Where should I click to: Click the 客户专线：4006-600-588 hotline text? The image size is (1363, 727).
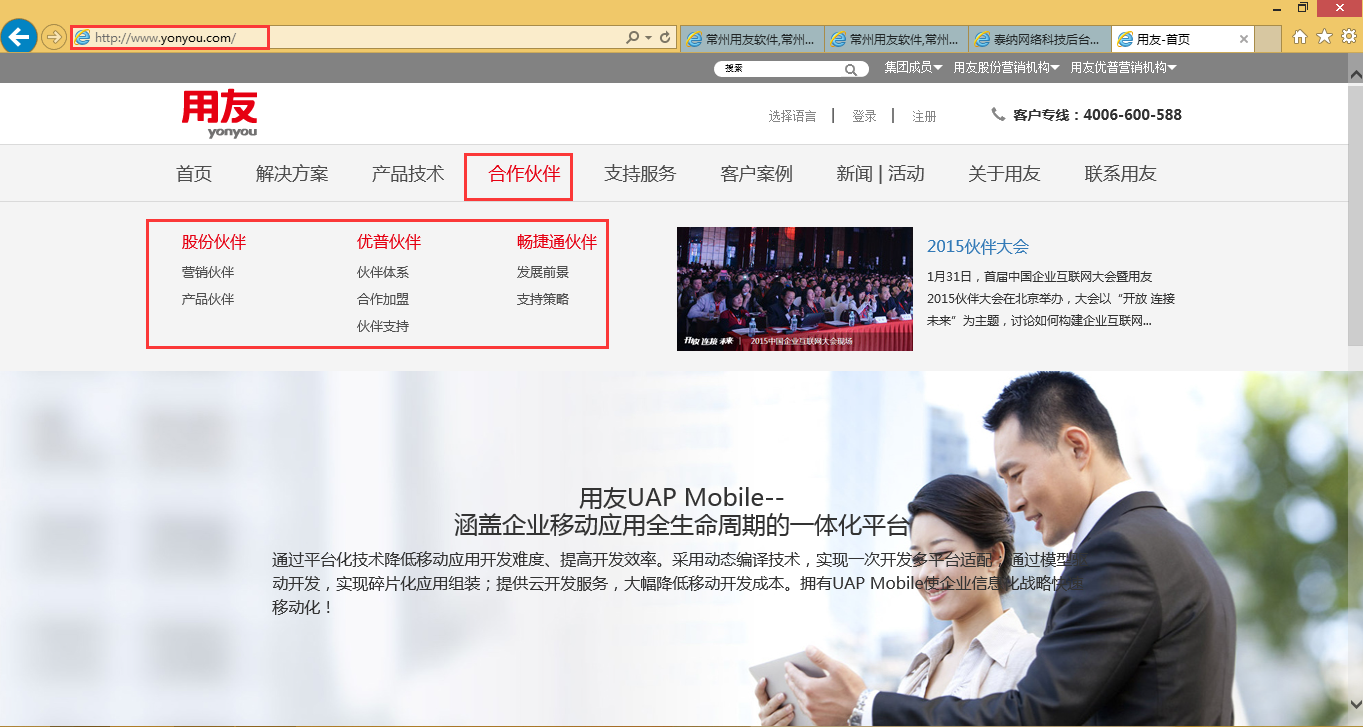pos(1097,115)
